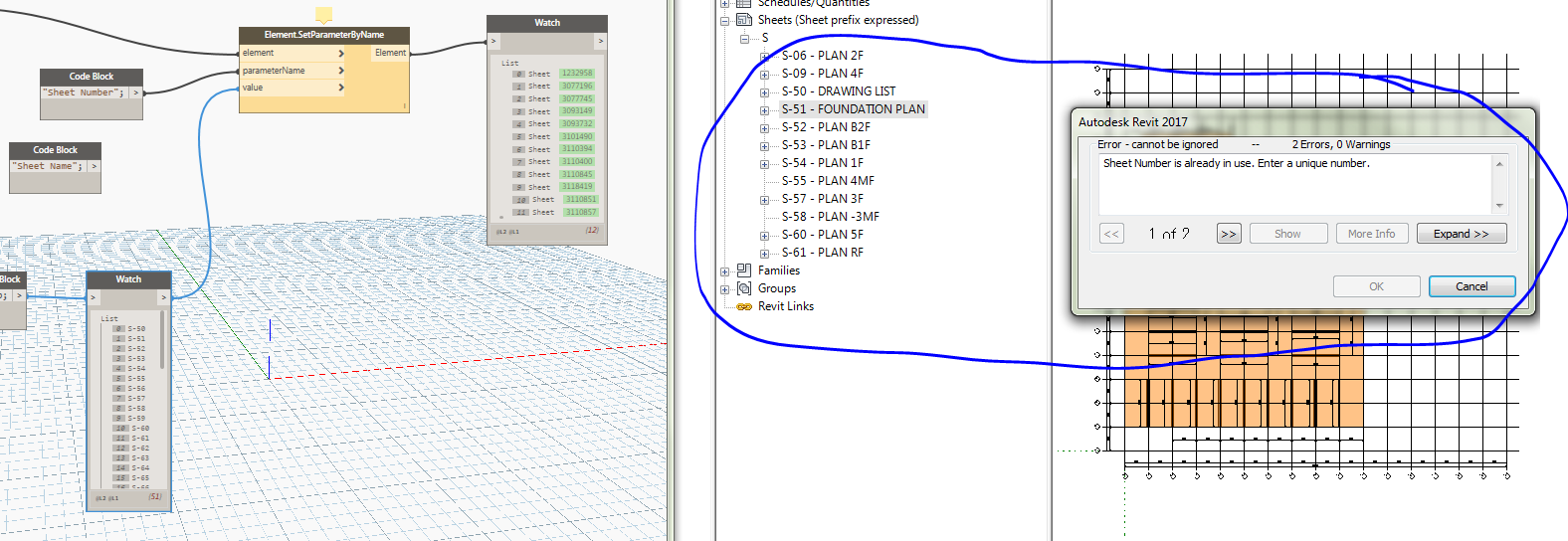
Task: Click element ID 3101490 in Watch list
Action: 577,136
